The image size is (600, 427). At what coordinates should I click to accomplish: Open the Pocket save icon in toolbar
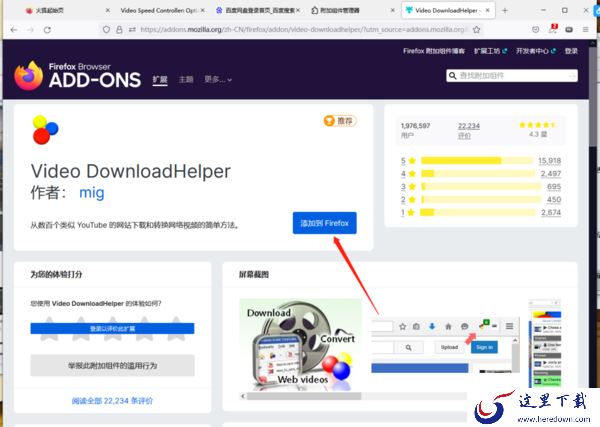pyautogui.click(x=536, y=29)
